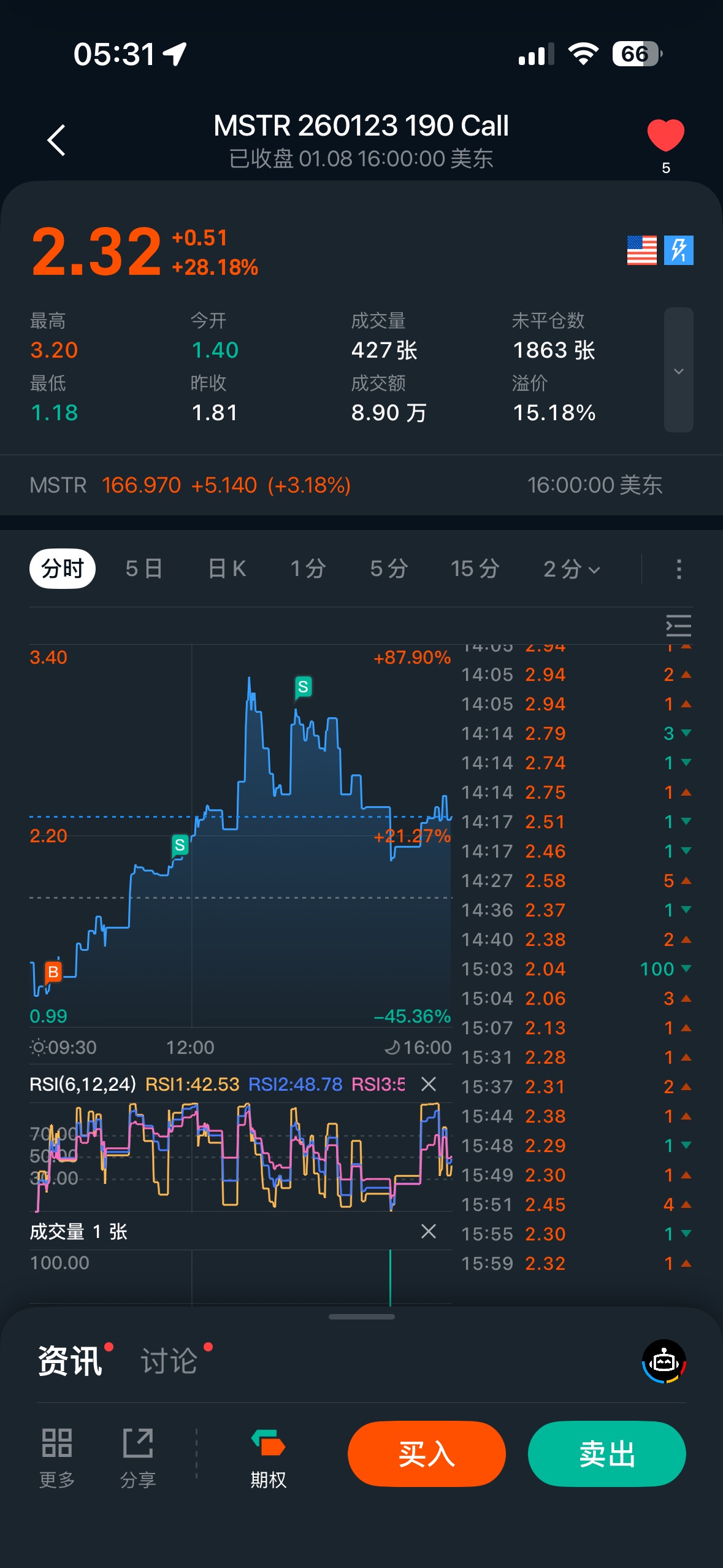This screenshot has width=723, height=1568.
Task: Switch to the 5日 chart tab
Action: (144, 569)
